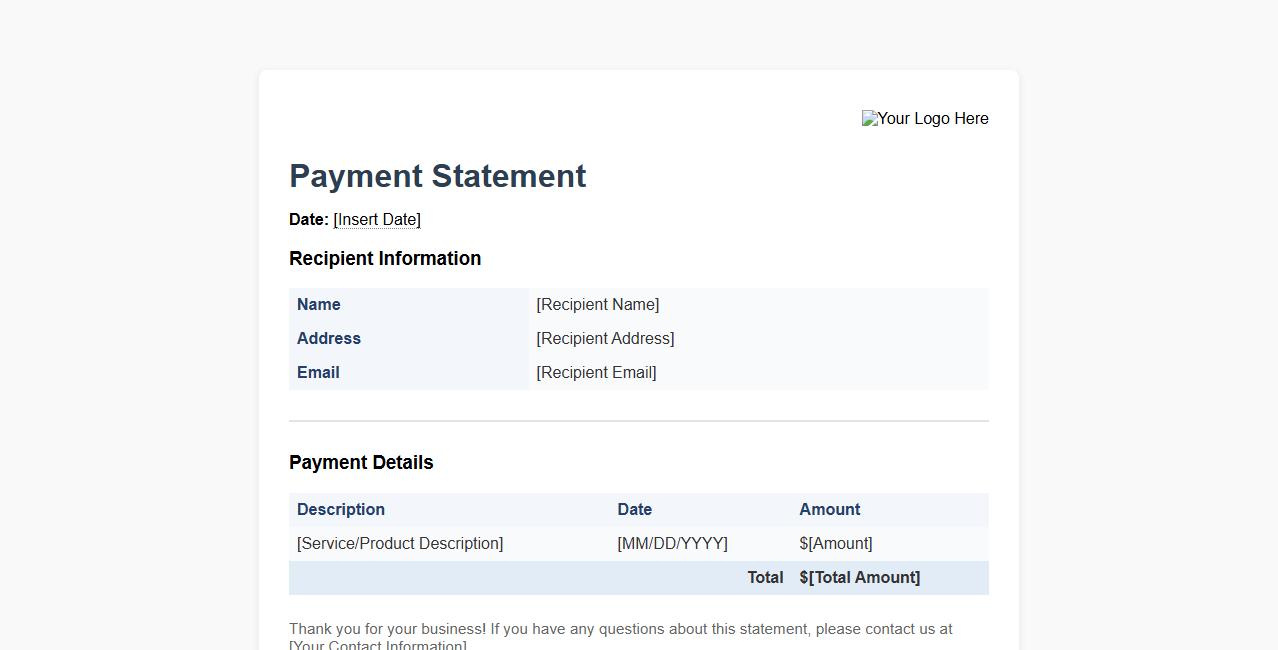Click the broken "Your Logo Here" image placeholder
Screen dimensions: 1278x650
[924, 118]
